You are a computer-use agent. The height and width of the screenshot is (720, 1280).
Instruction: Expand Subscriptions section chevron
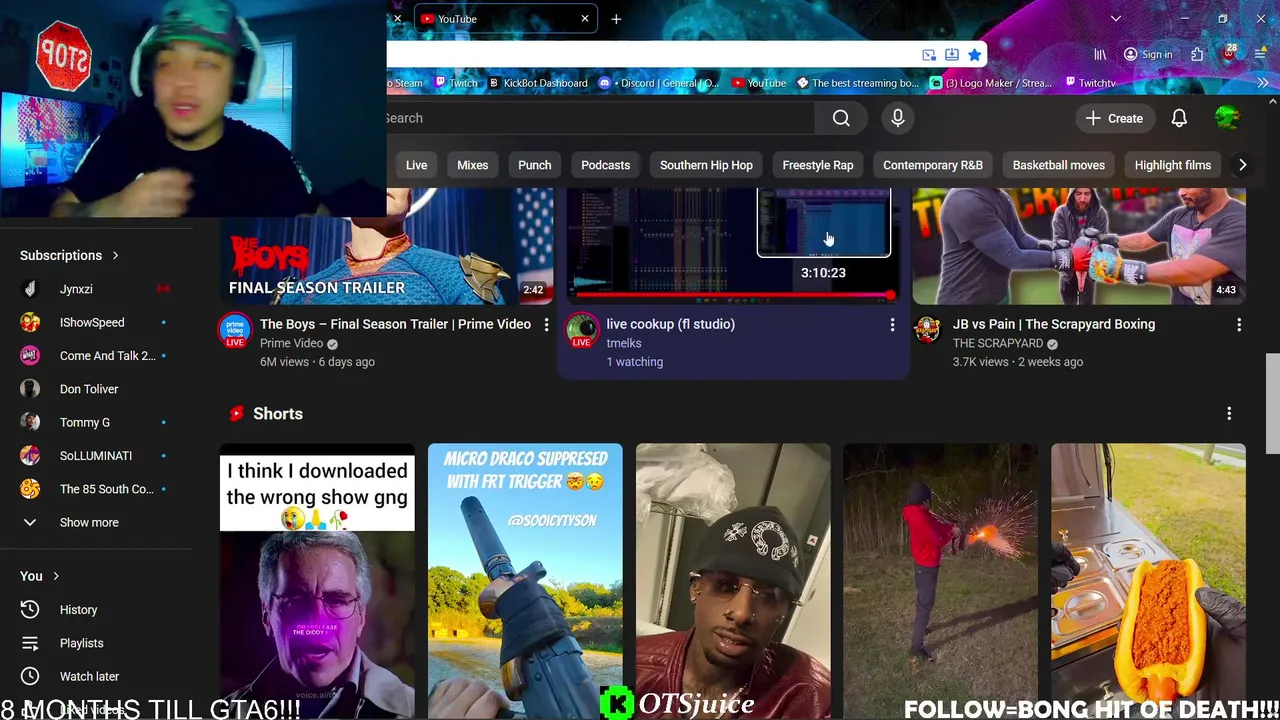coord(115,256)
